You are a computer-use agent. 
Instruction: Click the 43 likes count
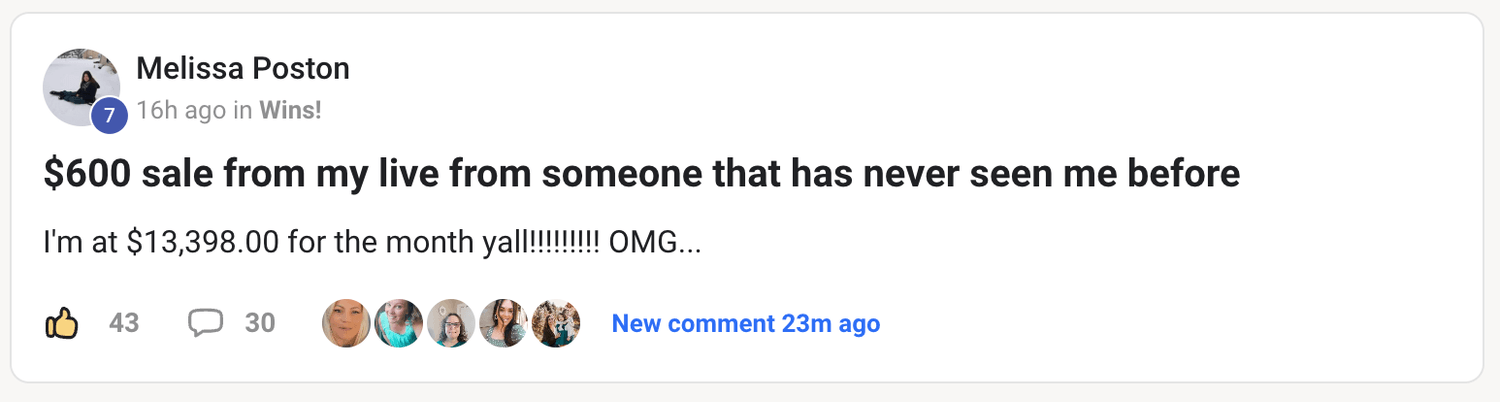pos(124,323)
